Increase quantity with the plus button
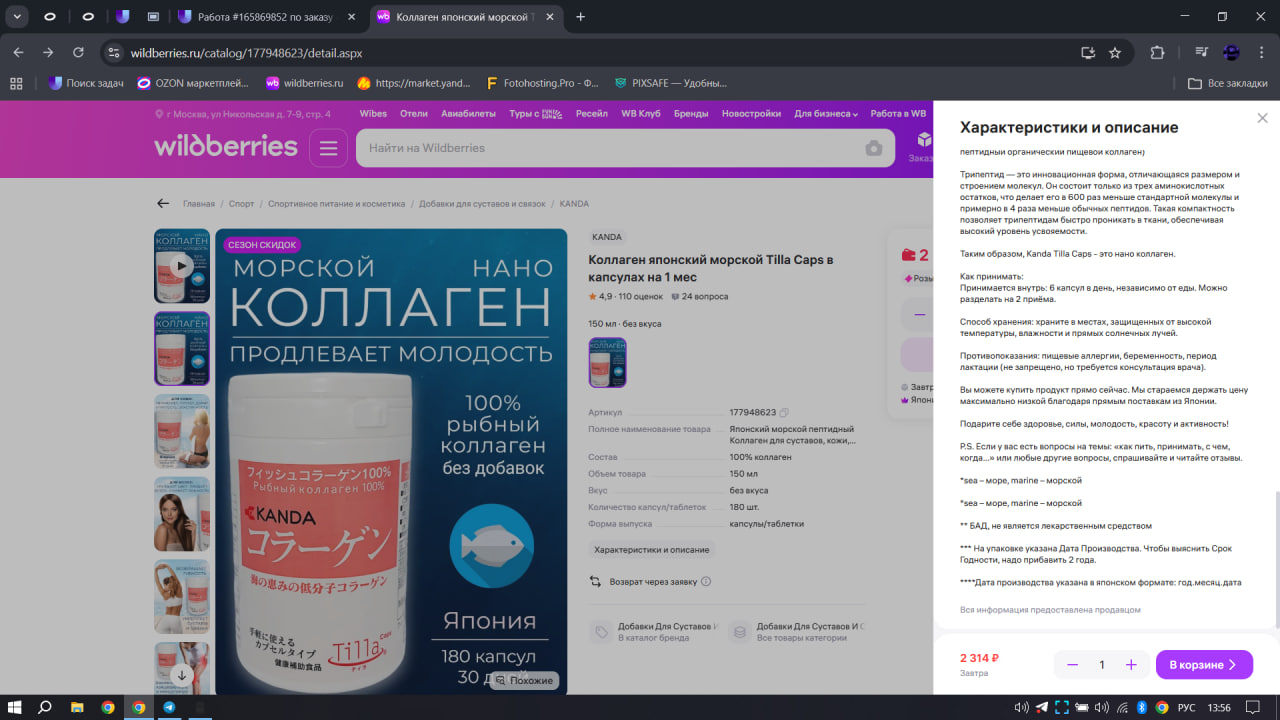The height and width of the screenshot is (720, 1280). pyautogui.click(x=1131, y=665)
